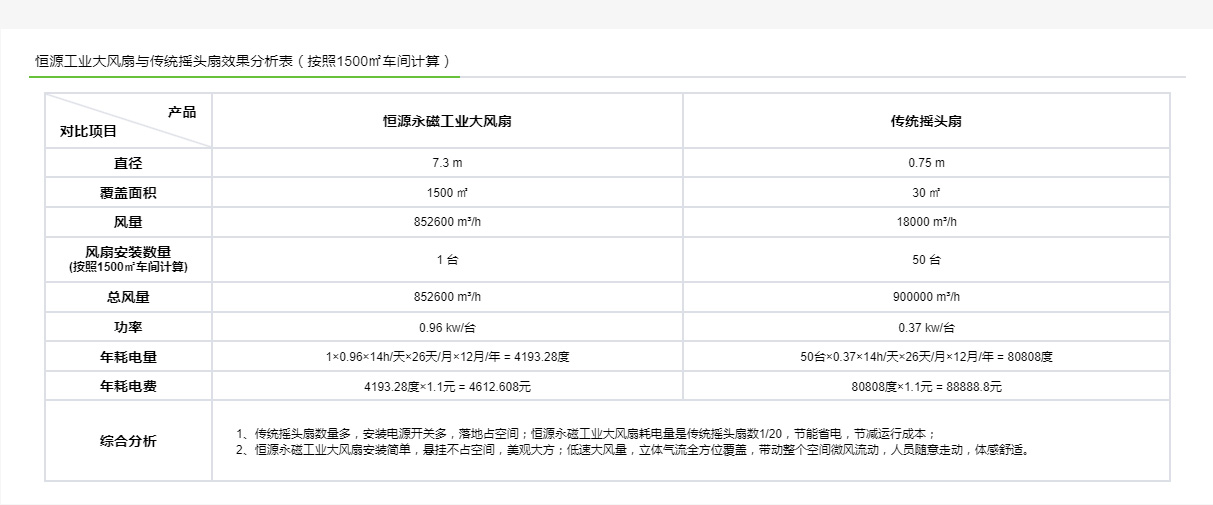This screenshot has height=505, width=1213.
Task: Select the 覆盖面积 row label
Action: tap(128, 193)
